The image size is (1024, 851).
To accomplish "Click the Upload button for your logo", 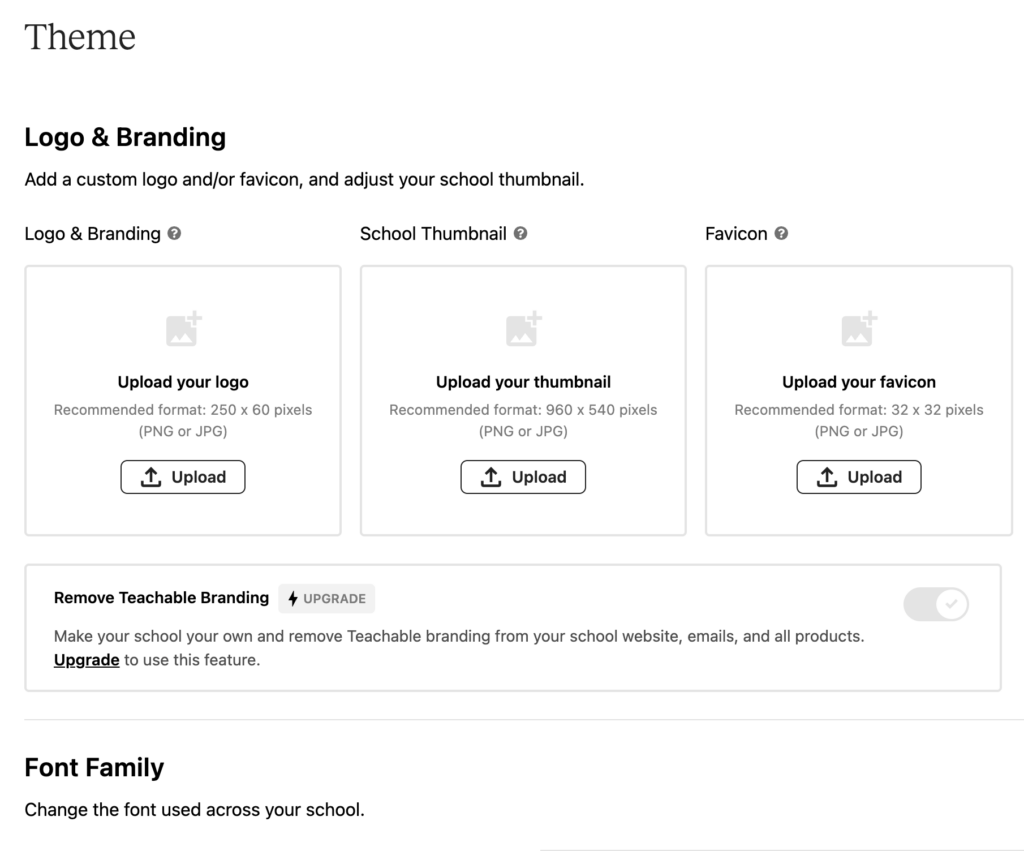I will [x=183, y=477].
